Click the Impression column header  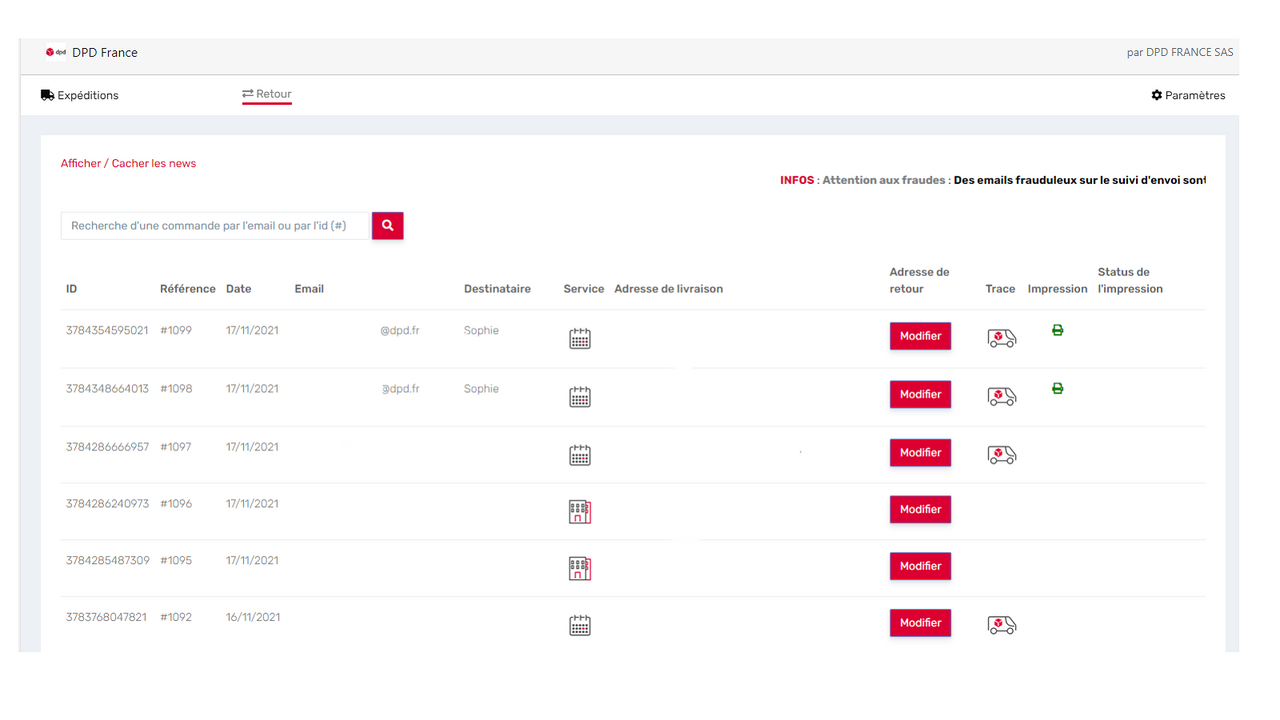[1057, 289]
